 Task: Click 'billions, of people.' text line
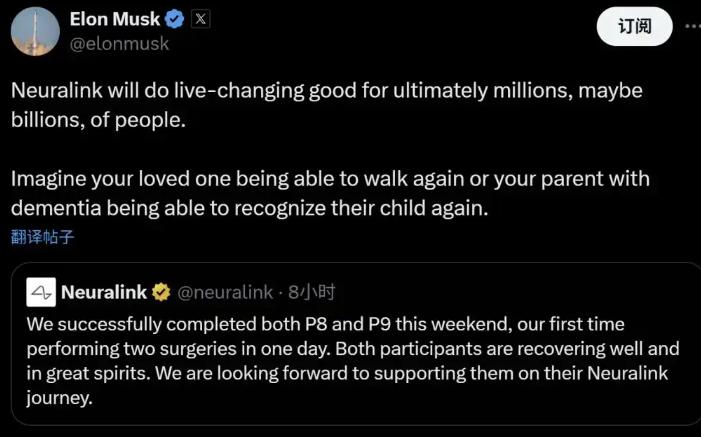pyautogui.click(x=99, y=119)
